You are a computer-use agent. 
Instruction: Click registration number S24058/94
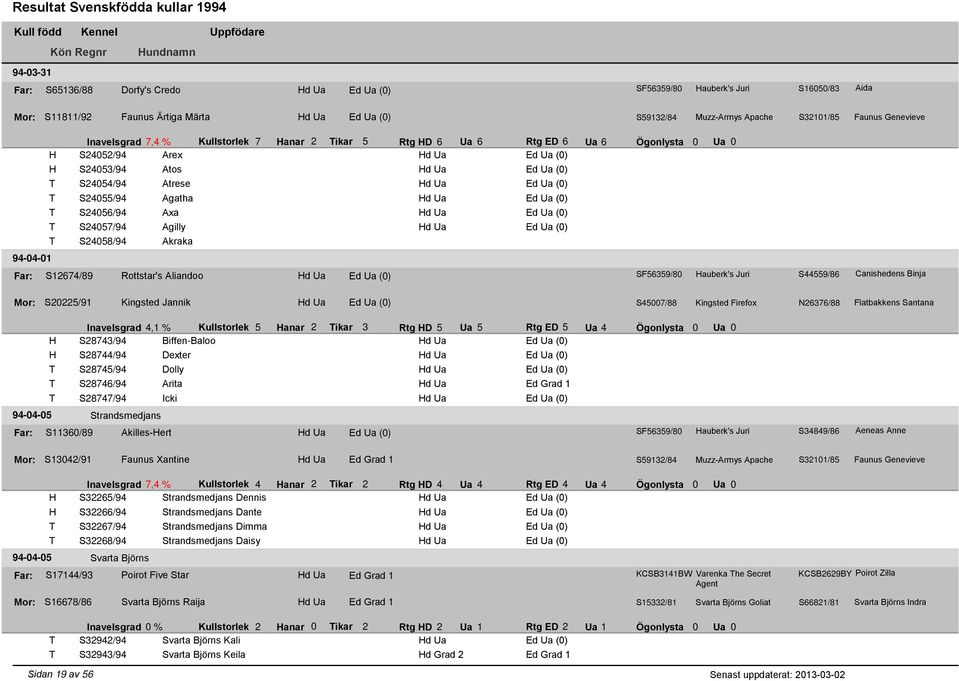[103, 241]
